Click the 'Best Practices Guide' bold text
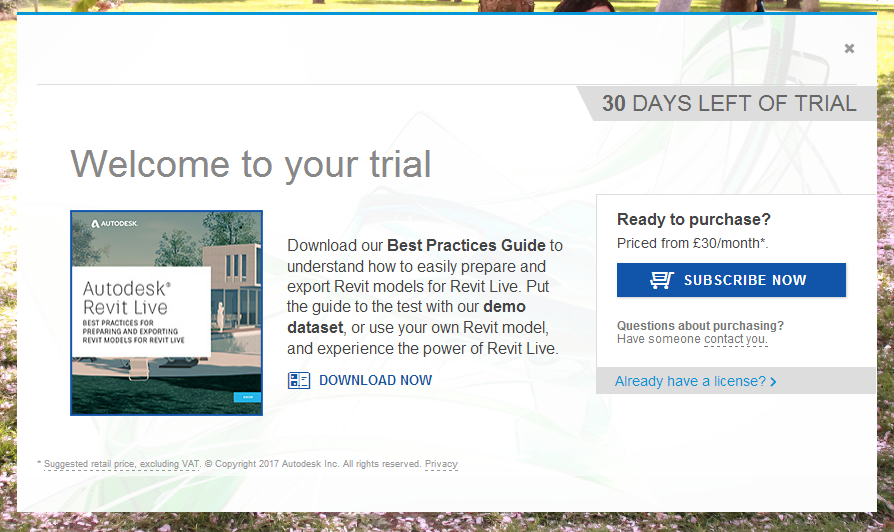Image resolution: width=894 pixels, height=532 pixels. 466,245
